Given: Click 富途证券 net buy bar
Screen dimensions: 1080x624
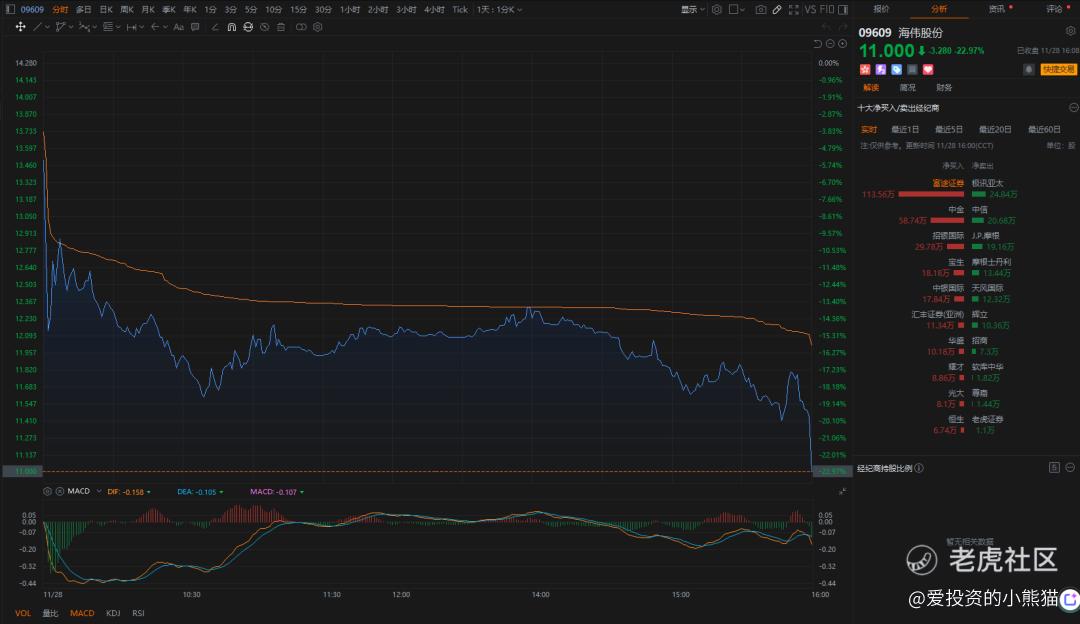Looking at the screenshot, I should coord(931,194).
